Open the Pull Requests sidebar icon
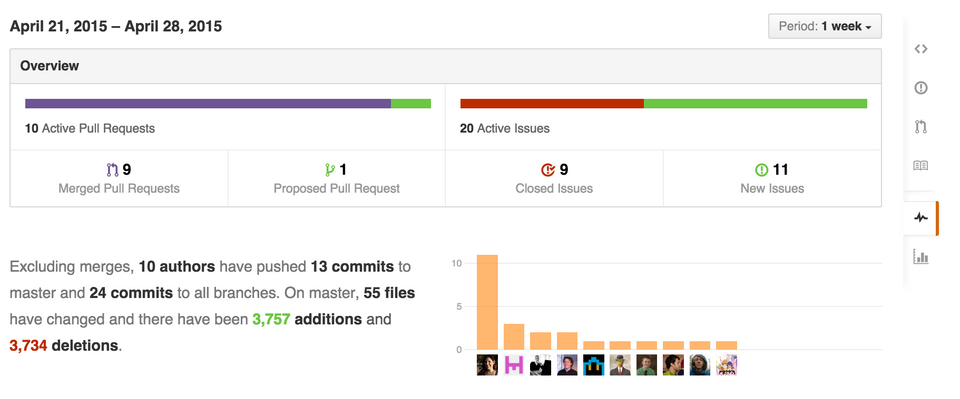The image size is (960, 399). click(920, 127)
